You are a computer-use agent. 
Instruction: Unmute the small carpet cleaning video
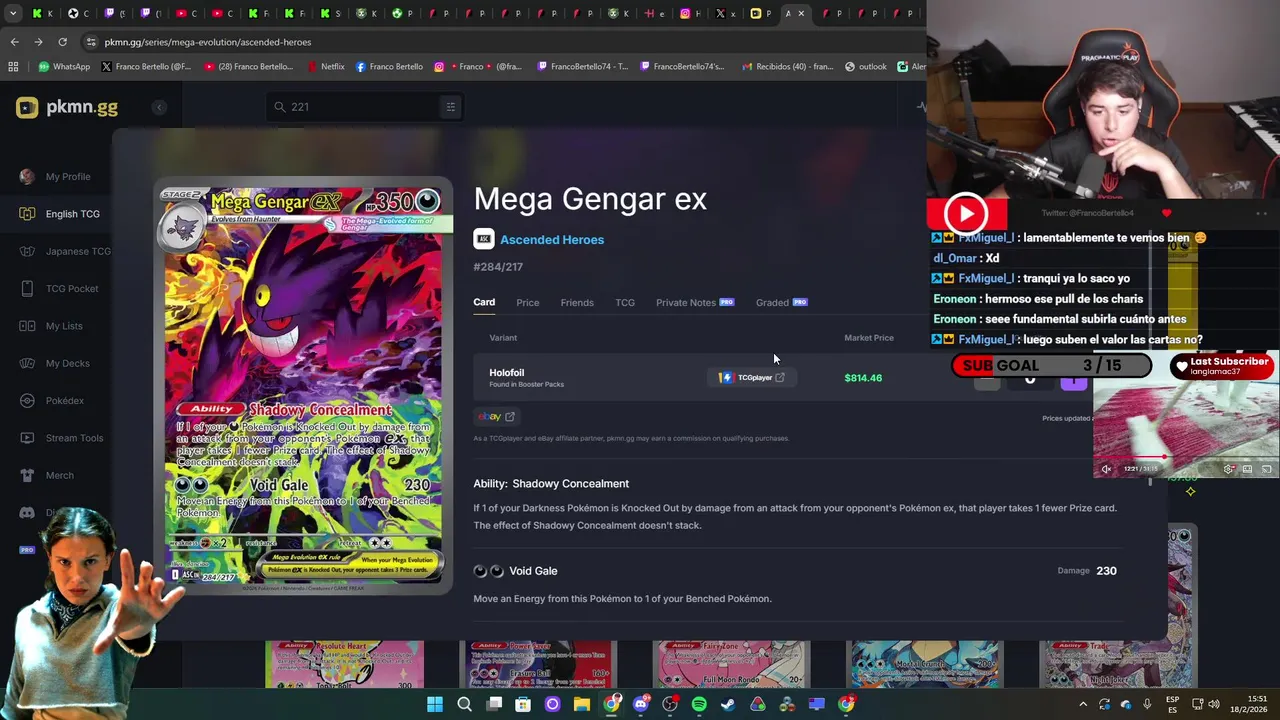1106,469
